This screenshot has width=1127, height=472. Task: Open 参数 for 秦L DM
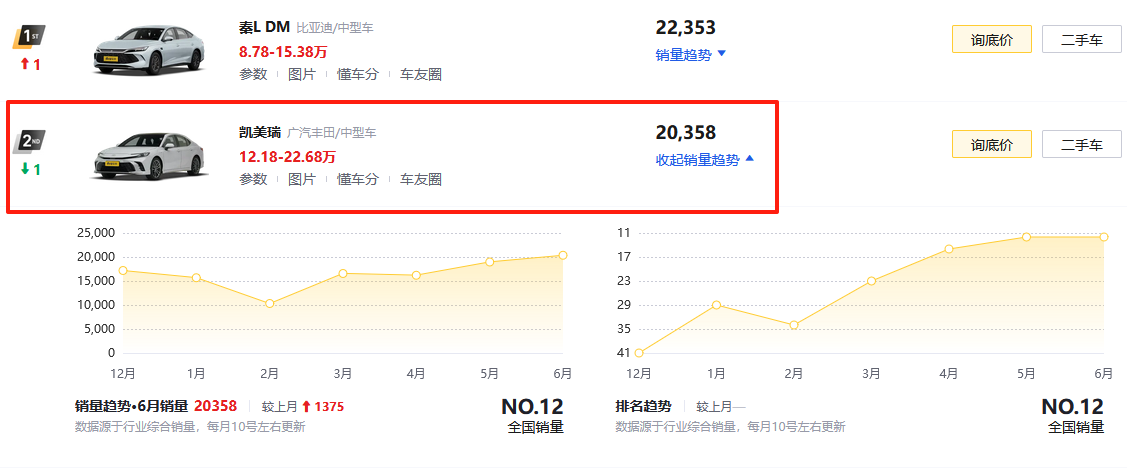coord(253,74)
